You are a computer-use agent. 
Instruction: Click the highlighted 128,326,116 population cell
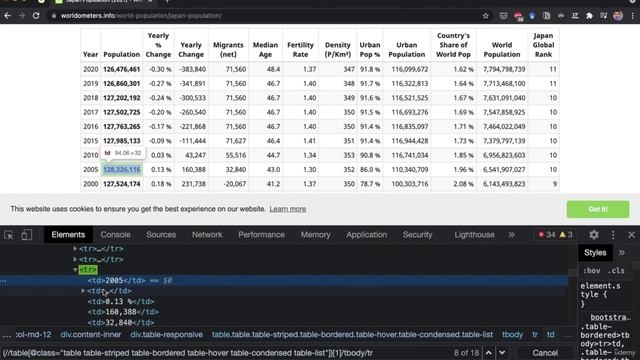pyautogui.click(x=122, y=169)
